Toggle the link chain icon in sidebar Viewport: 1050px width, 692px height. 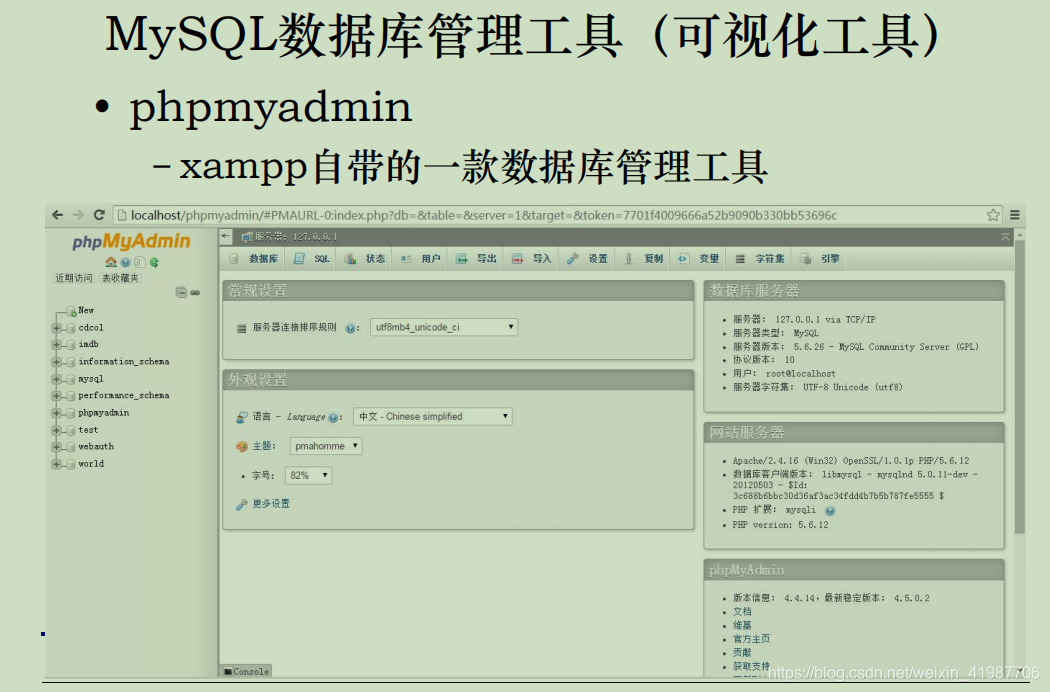(195, 292)
